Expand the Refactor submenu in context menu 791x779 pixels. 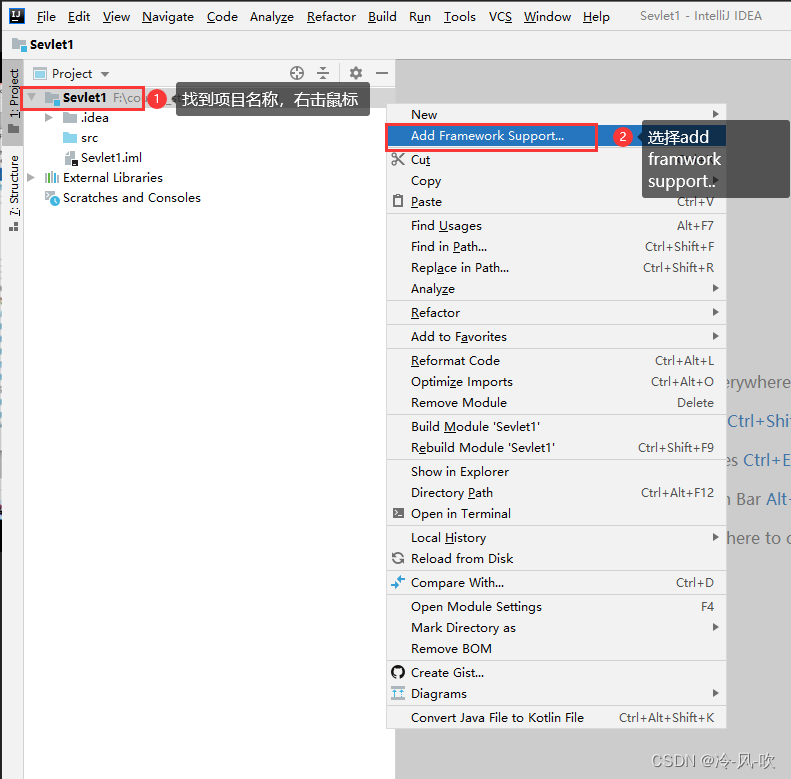pos(715,312)
